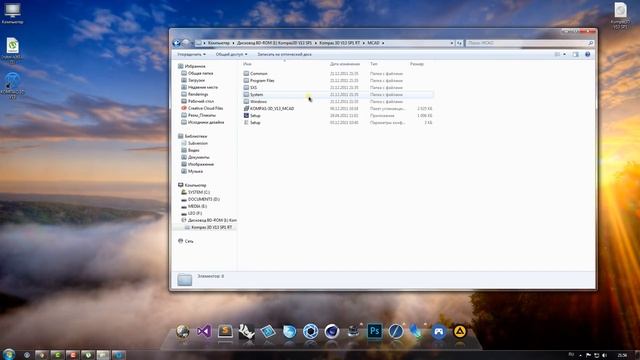
Task: Select the SXS folder
Action: [x=253, y=87]
